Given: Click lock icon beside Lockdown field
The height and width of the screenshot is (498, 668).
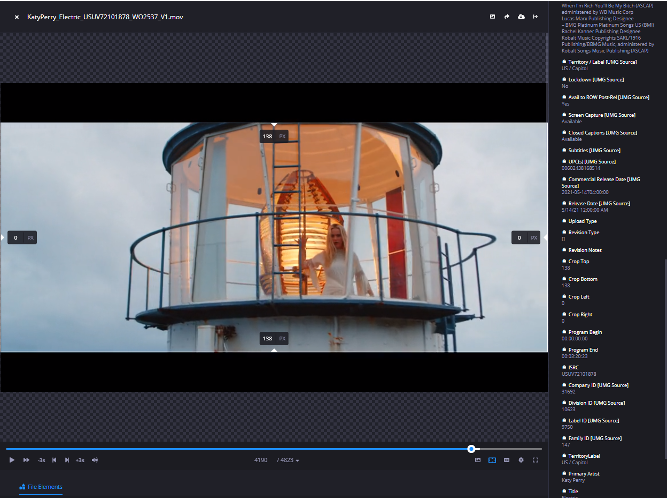Looking at the screenshot, I should point(564,80).
